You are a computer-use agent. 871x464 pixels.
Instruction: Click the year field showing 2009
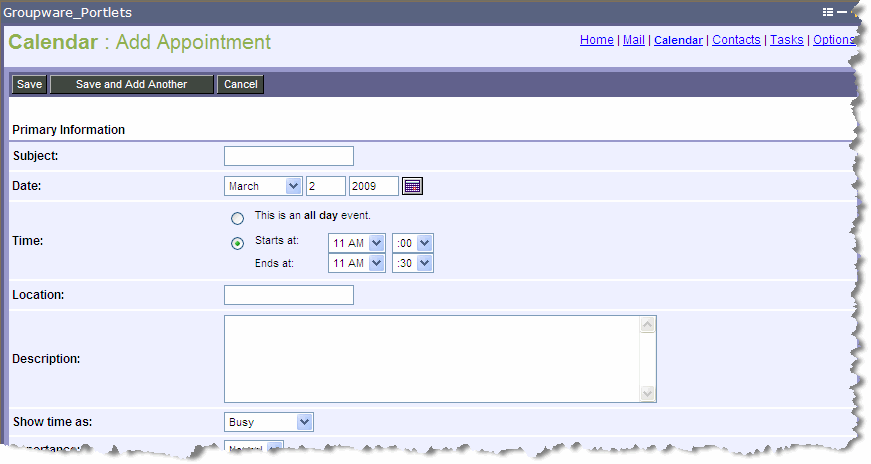[374, 186]
